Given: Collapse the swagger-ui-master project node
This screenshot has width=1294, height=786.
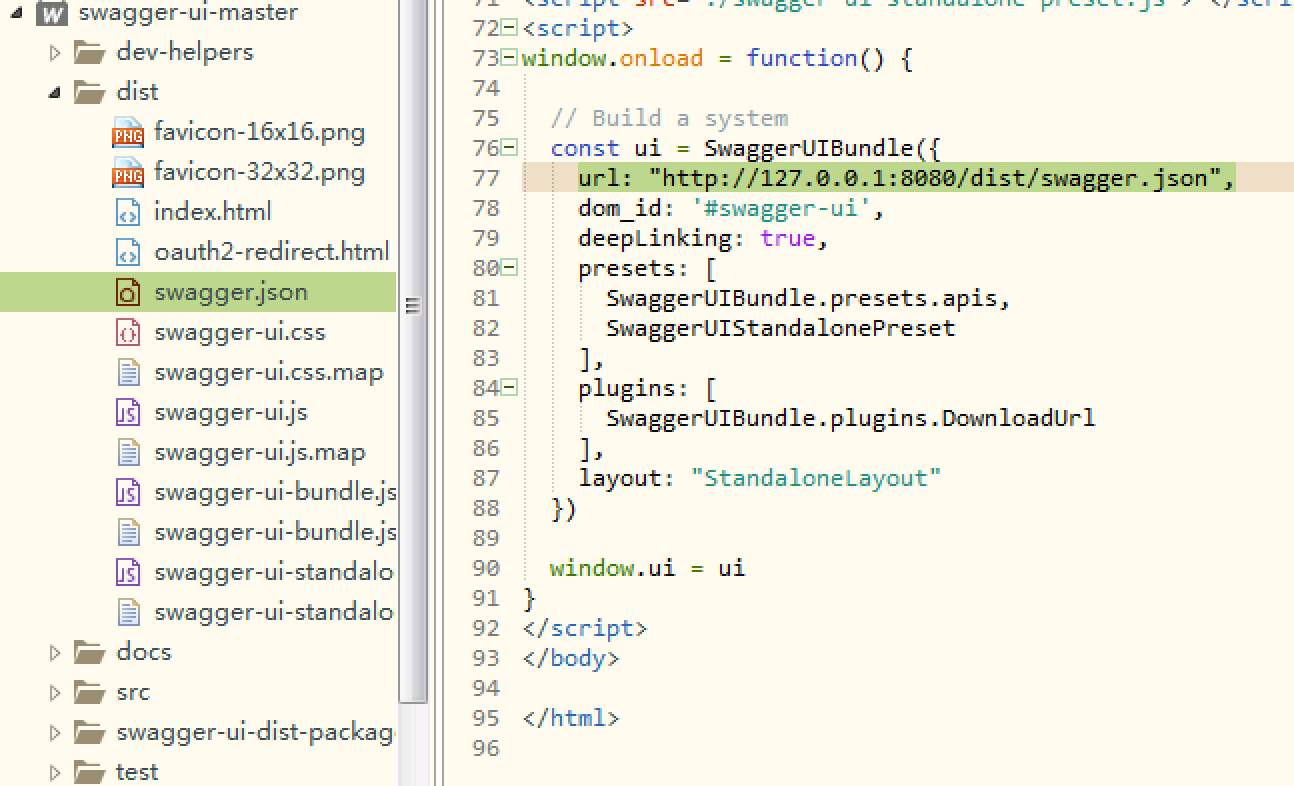Looking at the screenshot, I should click(18, 13).
